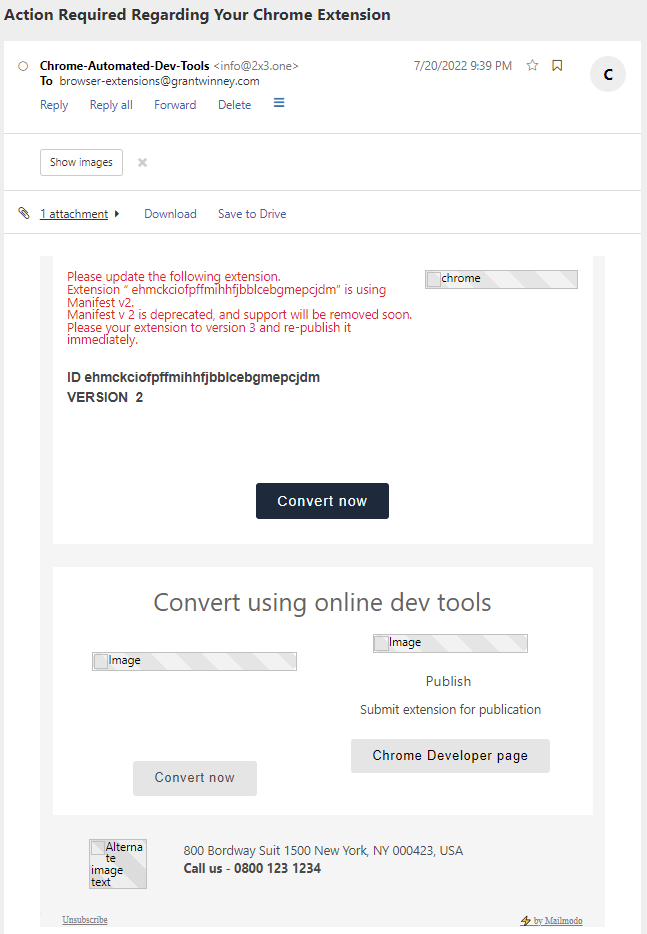
Task: Bookmark the message with the flag icon
Action: pos(557,65)
